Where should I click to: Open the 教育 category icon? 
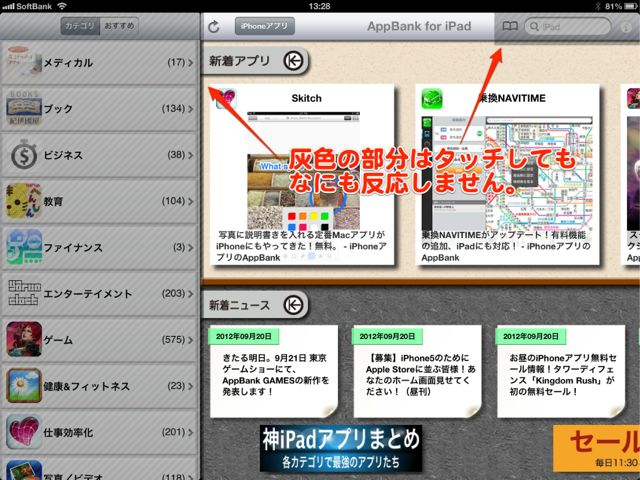tap(24, 200)
